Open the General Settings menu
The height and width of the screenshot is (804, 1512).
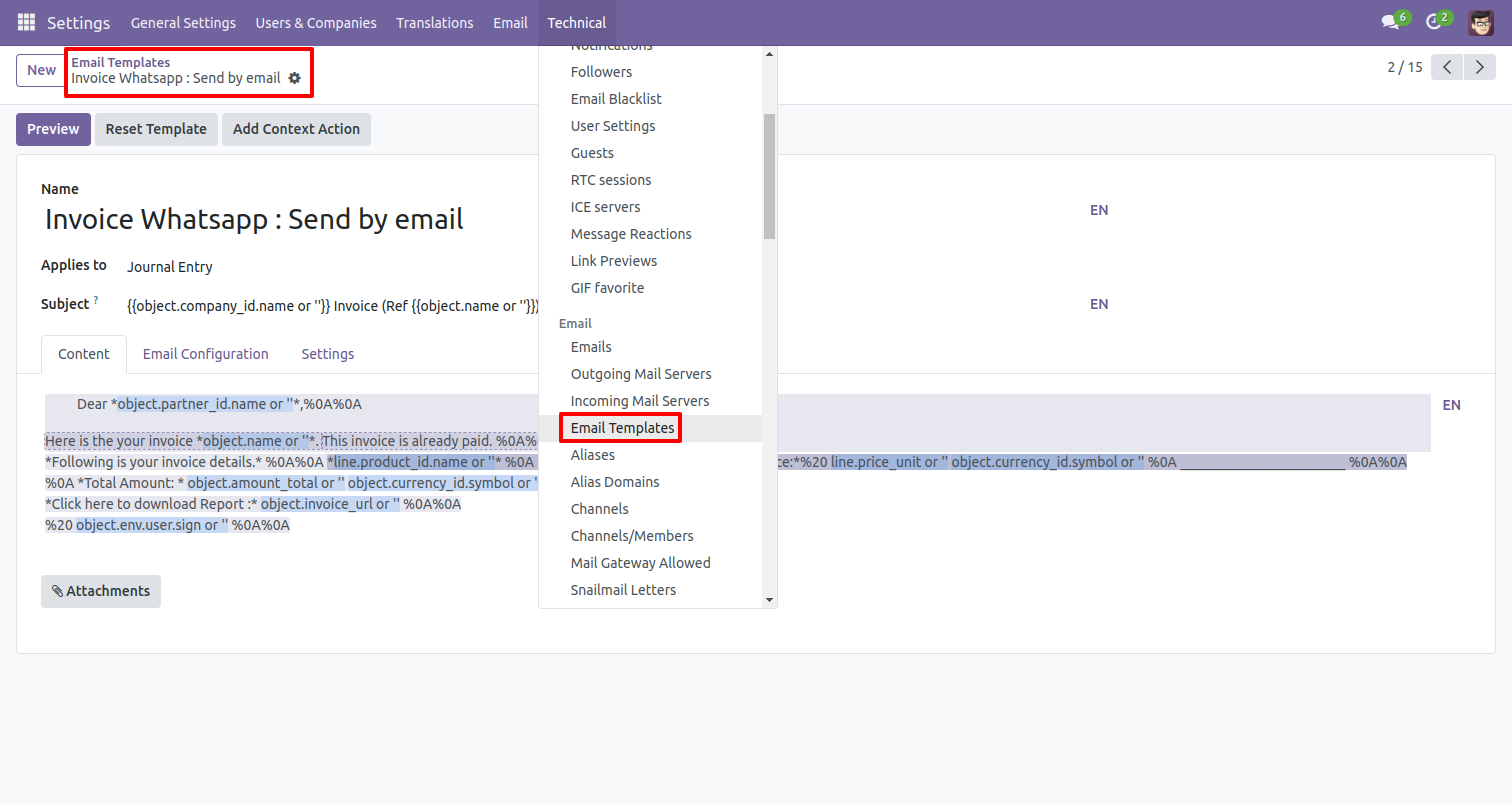183,22
